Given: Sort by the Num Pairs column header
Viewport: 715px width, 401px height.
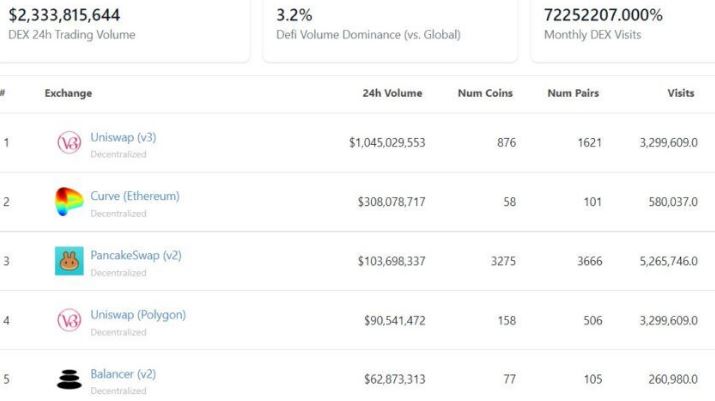Looking at the screenshot, I should (573, 93).
